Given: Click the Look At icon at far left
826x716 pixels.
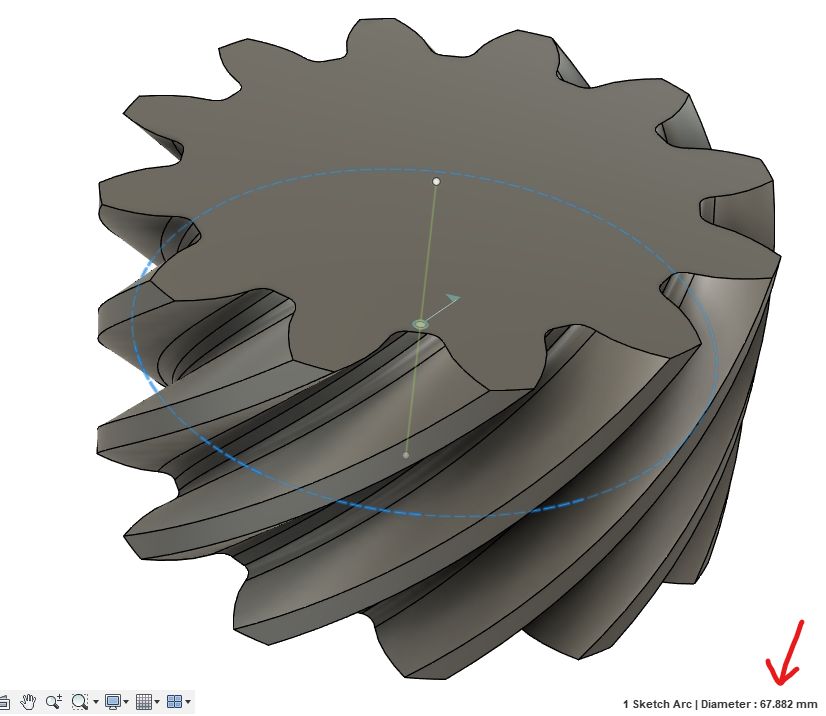Looking at the screenshot, I should 5,701.
